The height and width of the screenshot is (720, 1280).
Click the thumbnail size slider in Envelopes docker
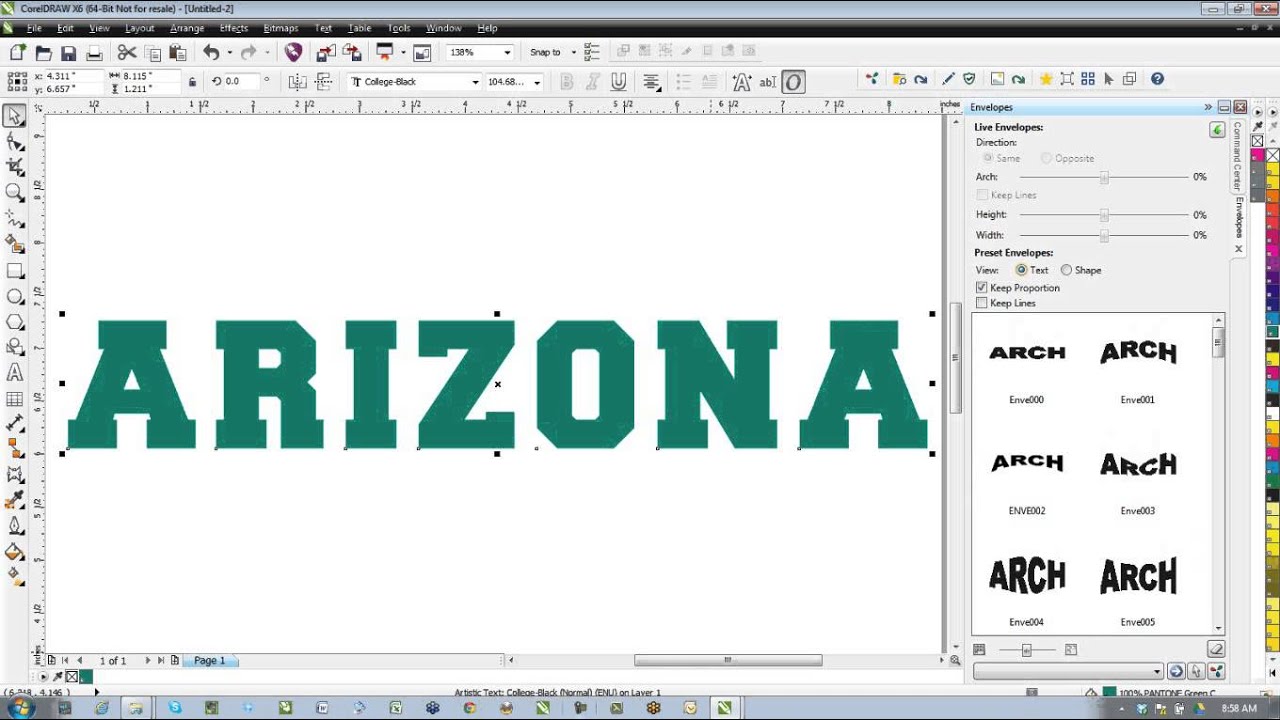[1026, 650]
